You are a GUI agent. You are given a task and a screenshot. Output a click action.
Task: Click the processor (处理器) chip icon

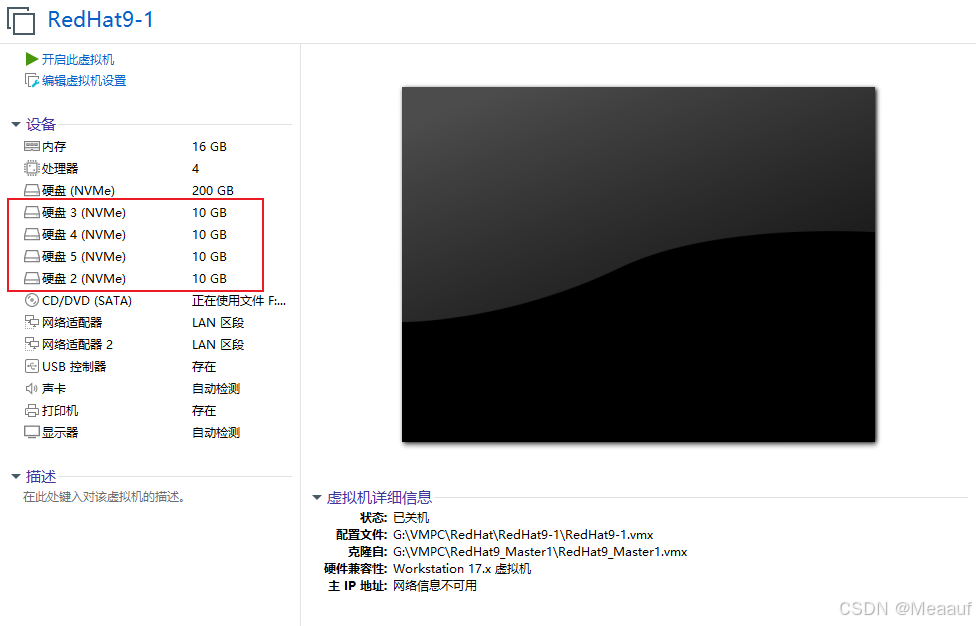click(32, 168)
